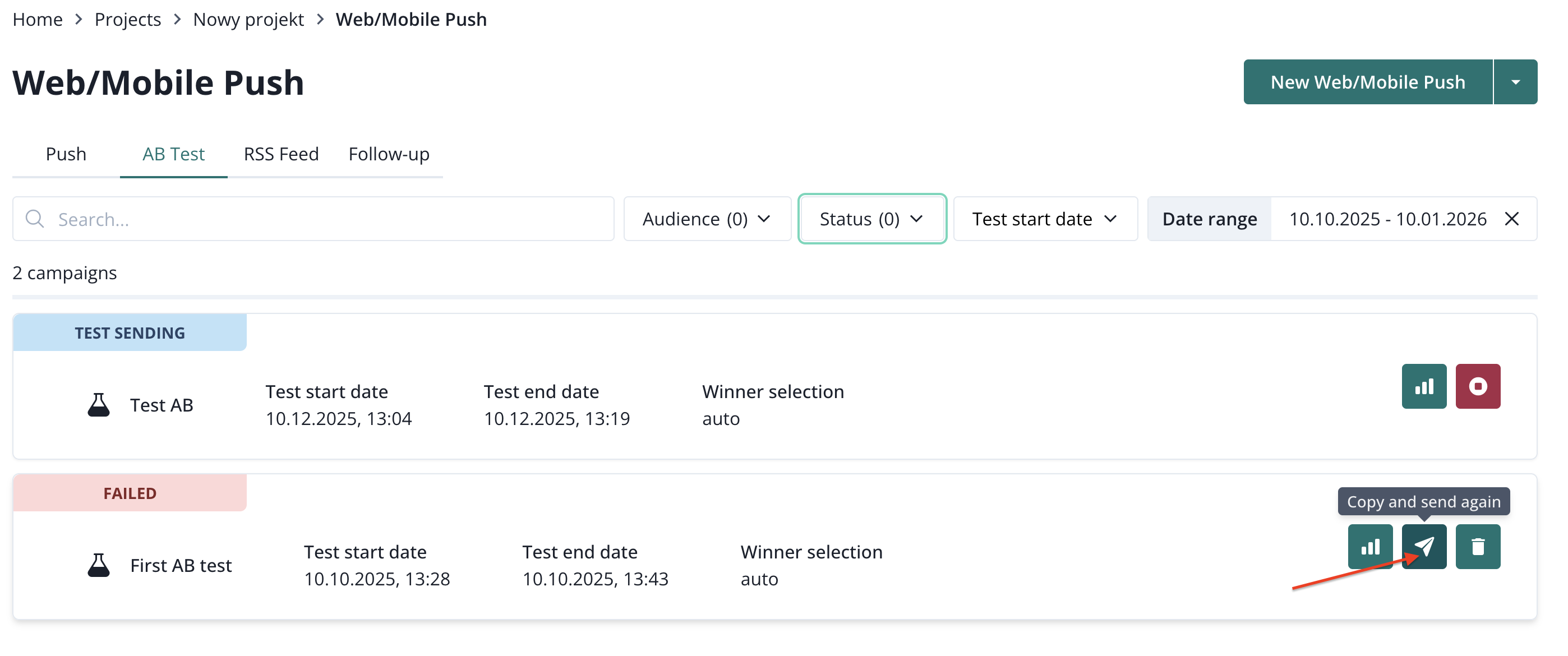
Task: Stop the Test AB campaign sending
Action: 1477,386
